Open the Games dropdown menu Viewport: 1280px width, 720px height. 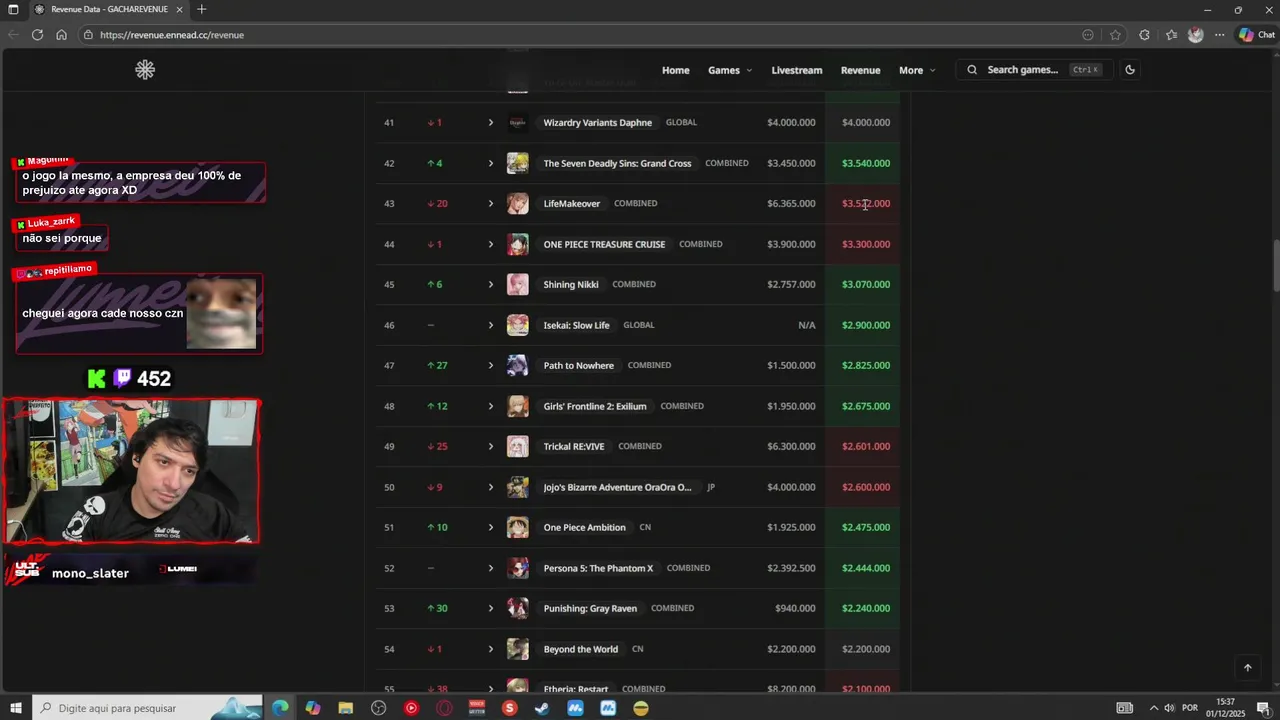click(730, 70)
